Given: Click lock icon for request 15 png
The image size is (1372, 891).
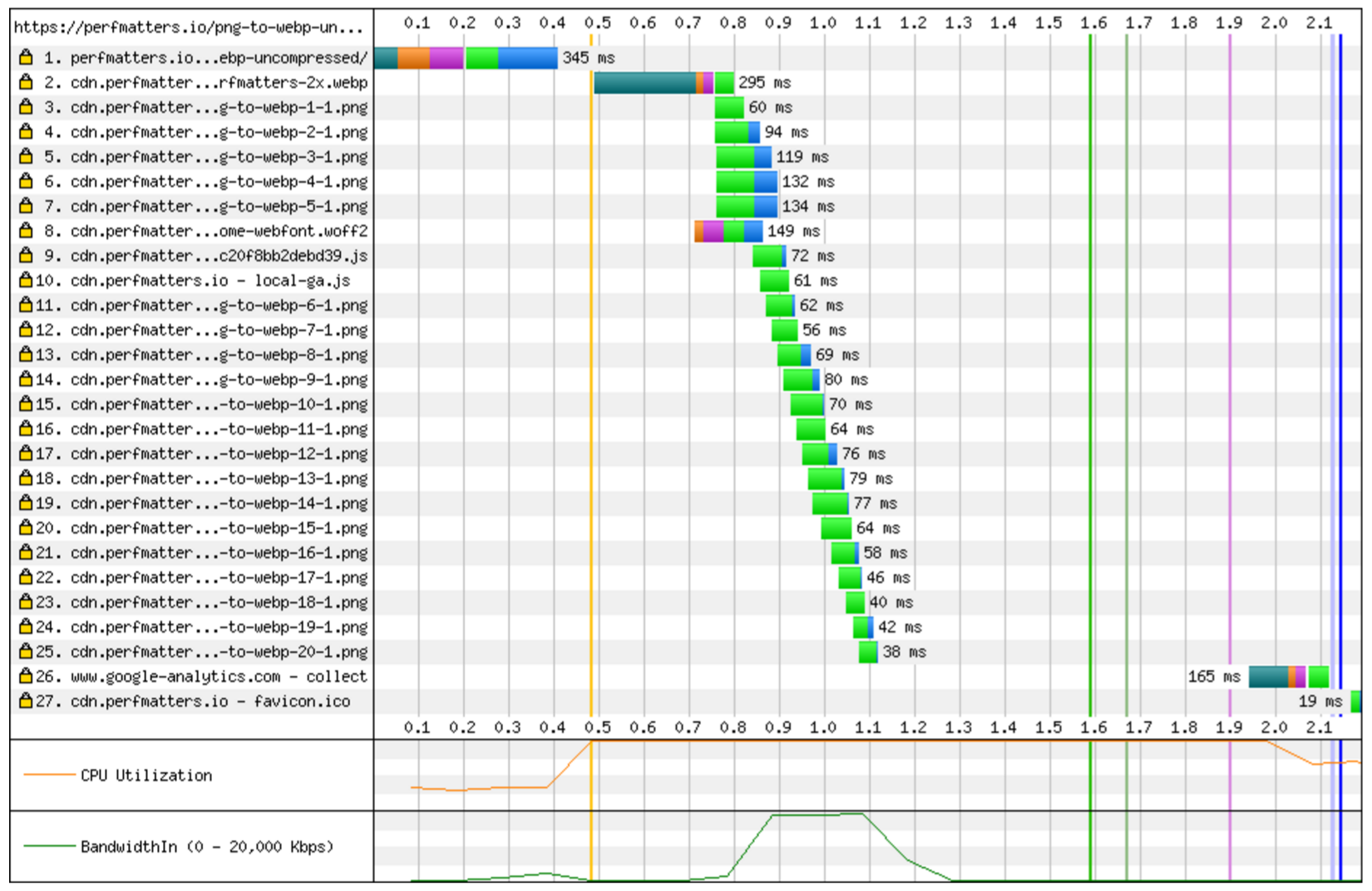Looking at the screenshot, I should pyautogui.click(x=26, y=404).
